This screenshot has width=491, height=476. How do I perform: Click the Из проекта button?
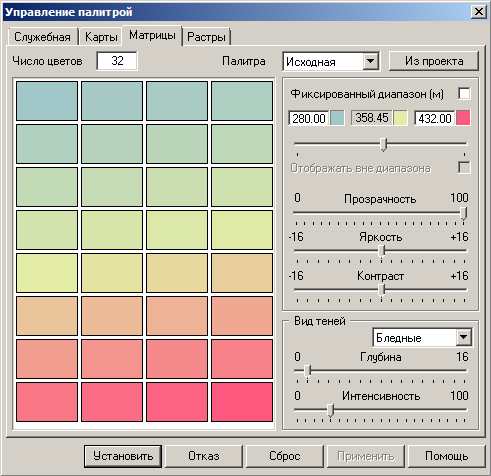(x=434, y=61)
